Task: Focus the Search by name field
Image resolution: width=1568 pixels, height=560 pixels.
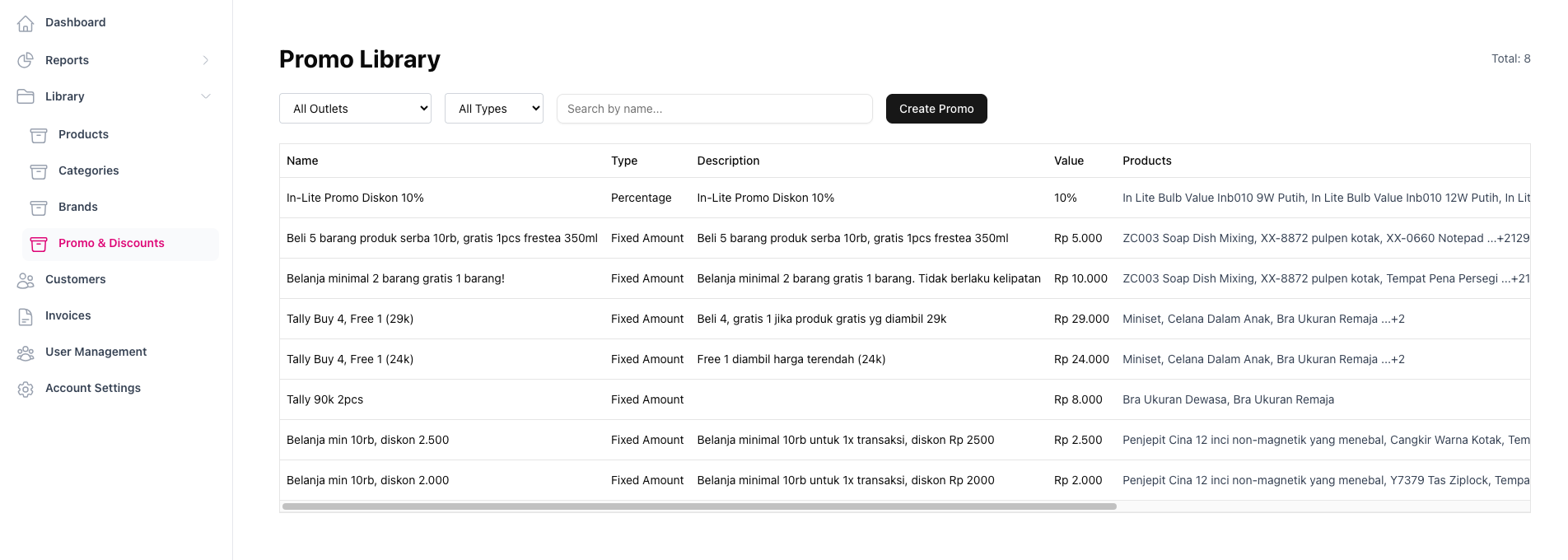Action: 714,109
